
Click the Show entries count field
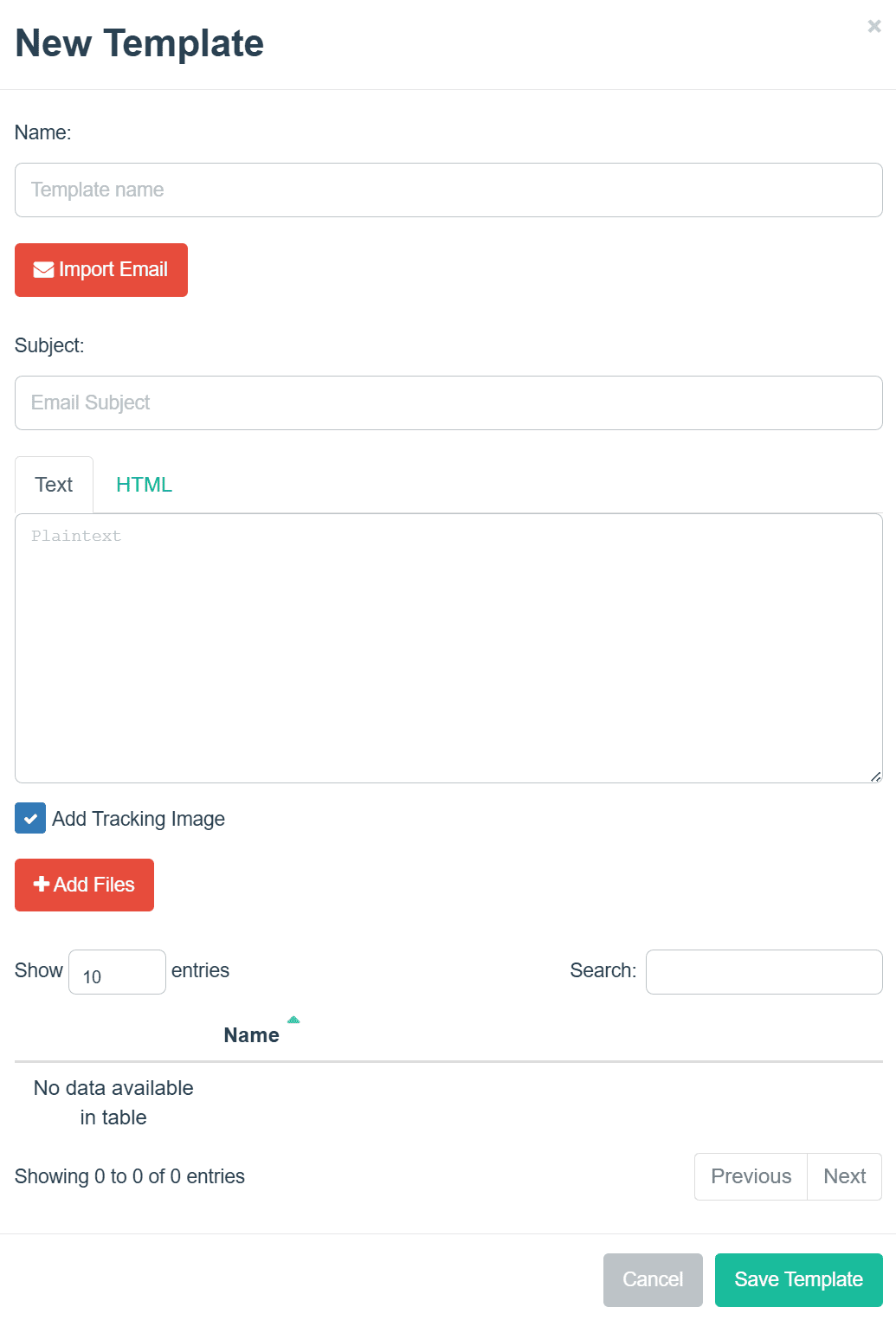[x=117, y=972]
